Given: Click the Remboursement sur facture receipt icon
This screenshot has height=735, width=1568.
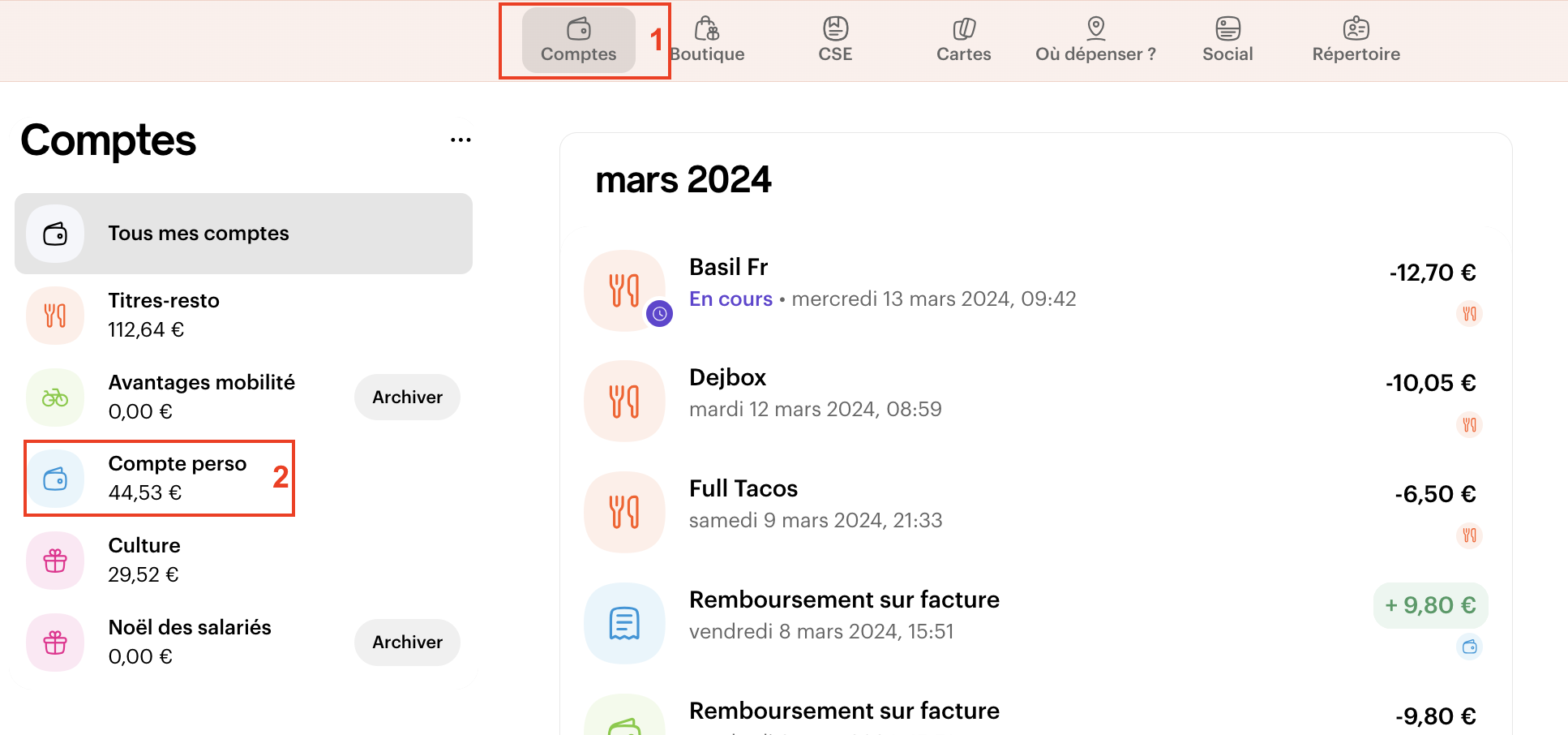Looking at the screenshot, I should [624, 623].
